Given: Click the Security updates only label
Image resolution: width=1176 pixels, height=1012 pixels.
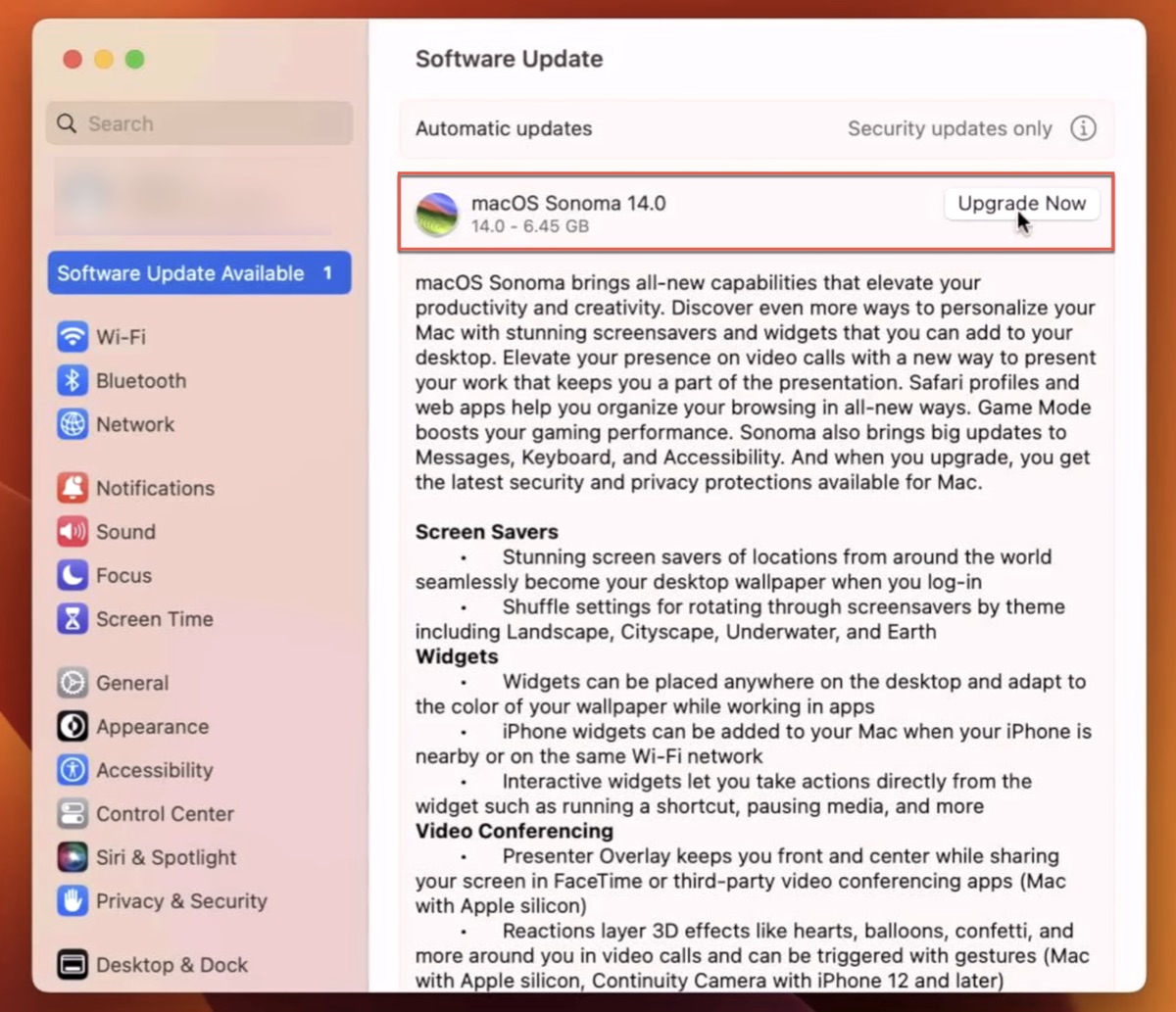Looking at the screenshot, I should tap(950, 128).
